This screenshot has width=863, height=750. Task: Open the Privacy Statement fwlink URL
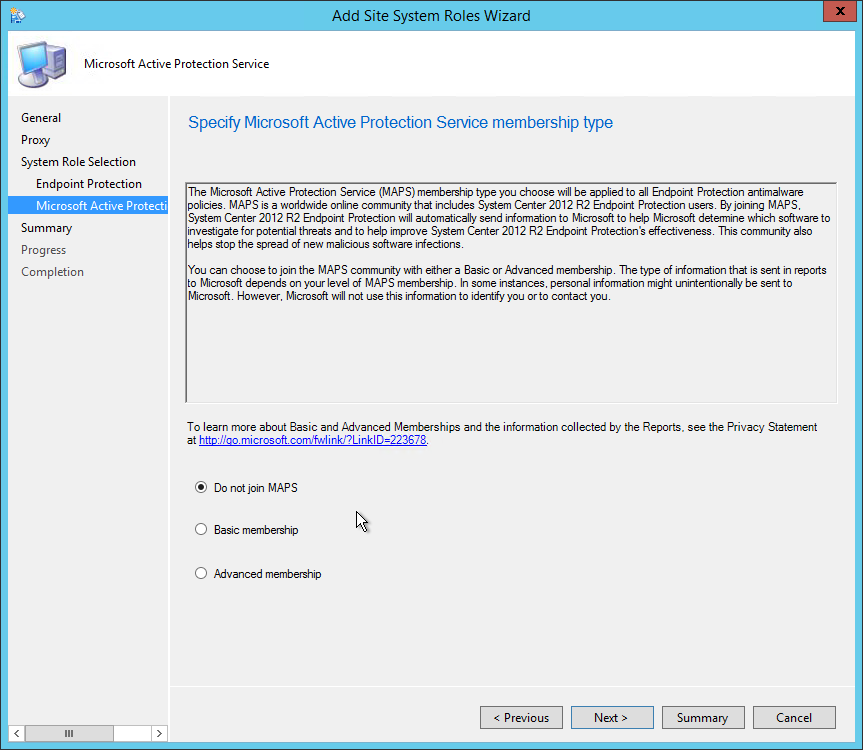(x=313, y=440)
